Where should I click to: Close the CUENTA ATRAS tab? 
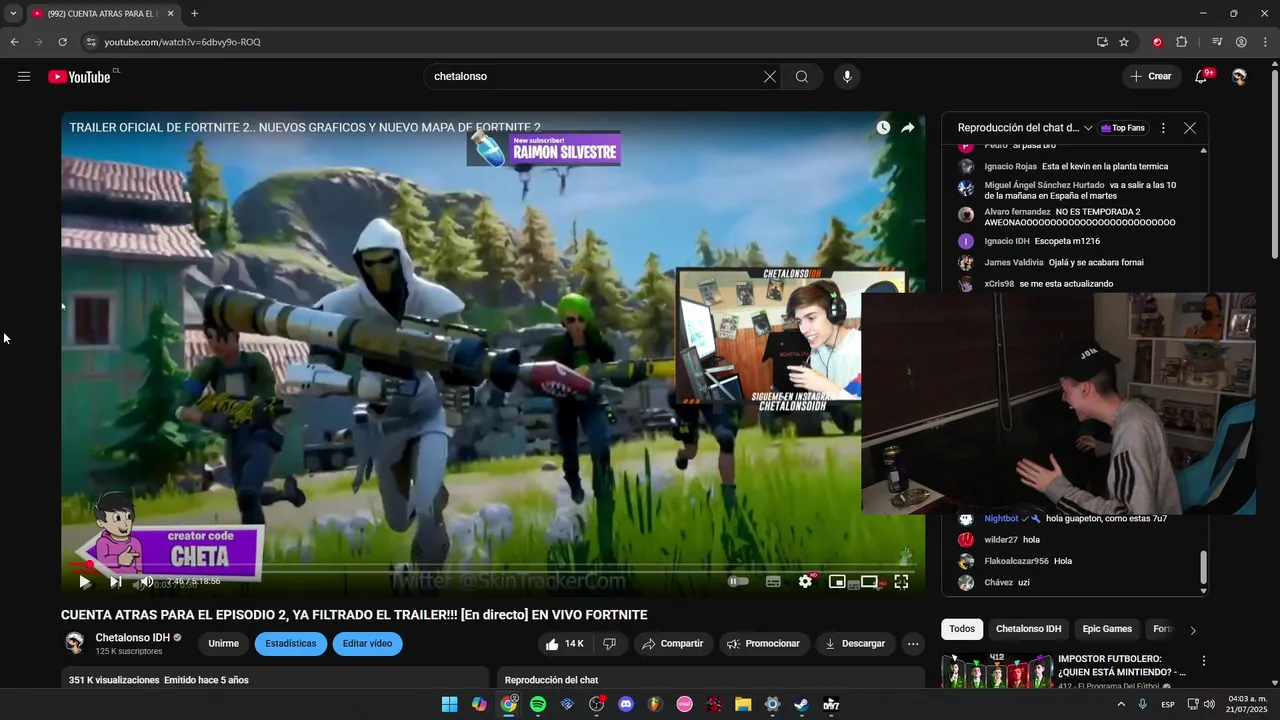pyautogui.click(x=170, y=14)
